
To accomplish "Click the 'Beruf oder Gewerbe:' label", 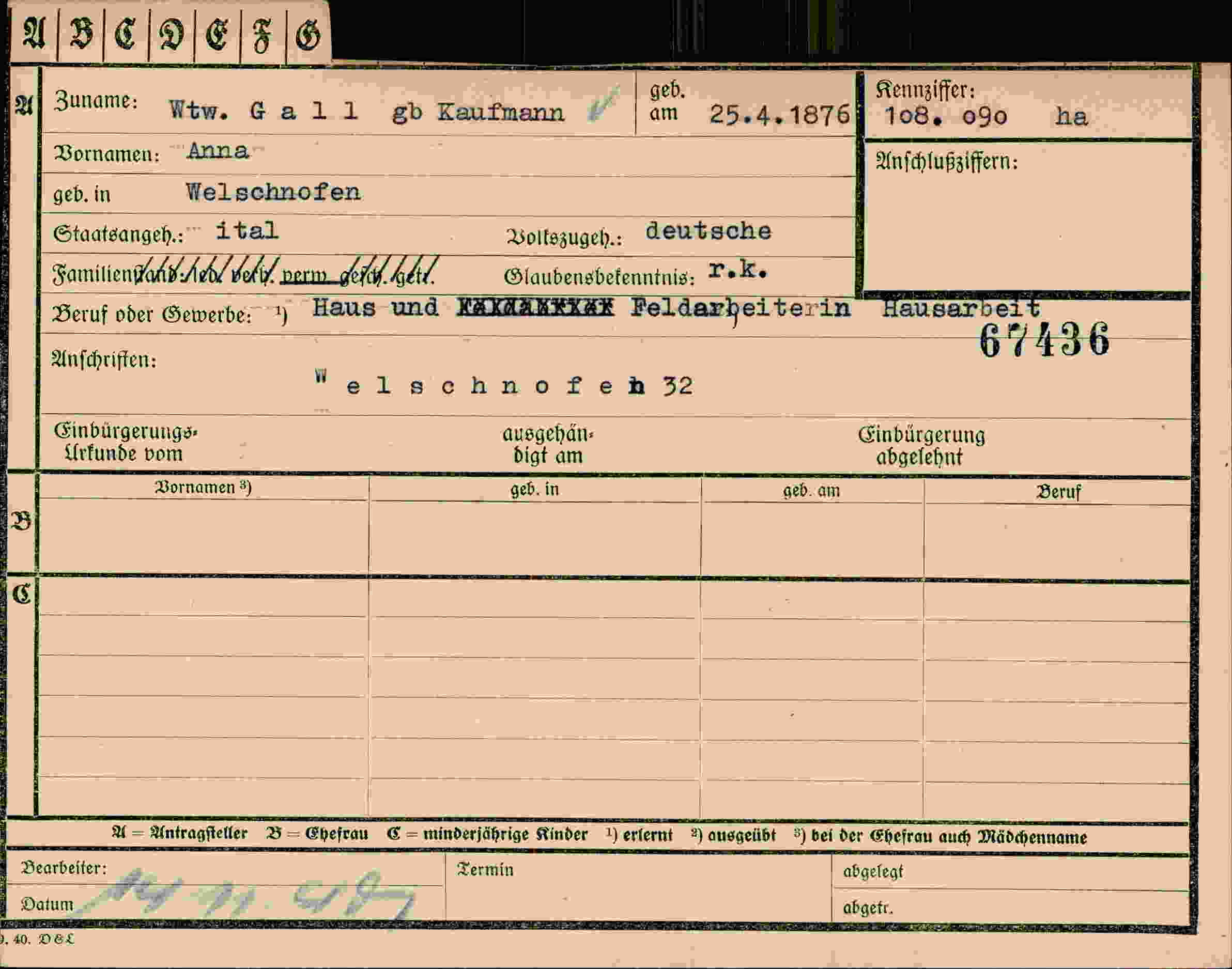I will [x=151, y=314].
